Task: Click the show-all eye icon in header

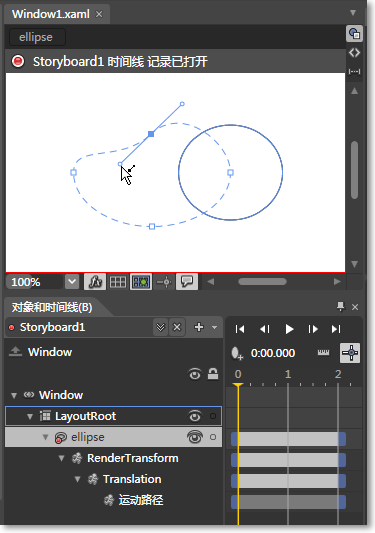Action: tap(195, 374)
